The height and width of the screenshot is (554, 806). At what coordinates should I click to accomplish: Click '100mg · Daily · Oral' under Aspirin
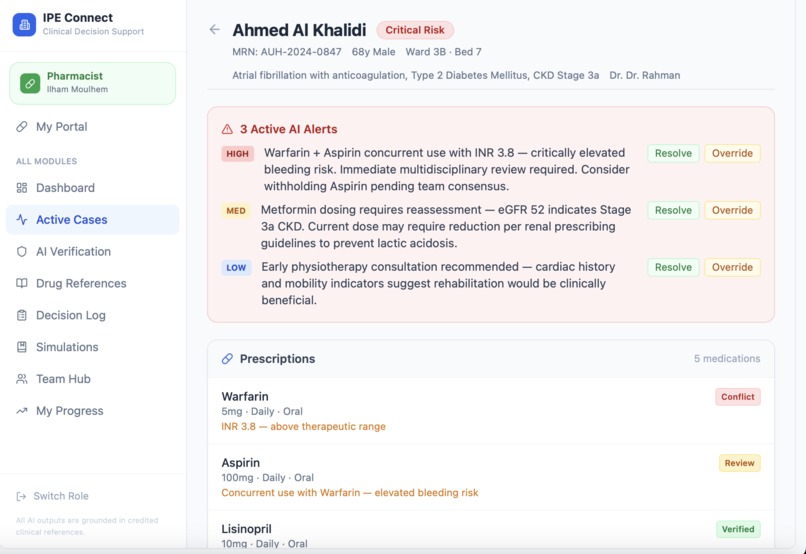(x=267, y=478)
